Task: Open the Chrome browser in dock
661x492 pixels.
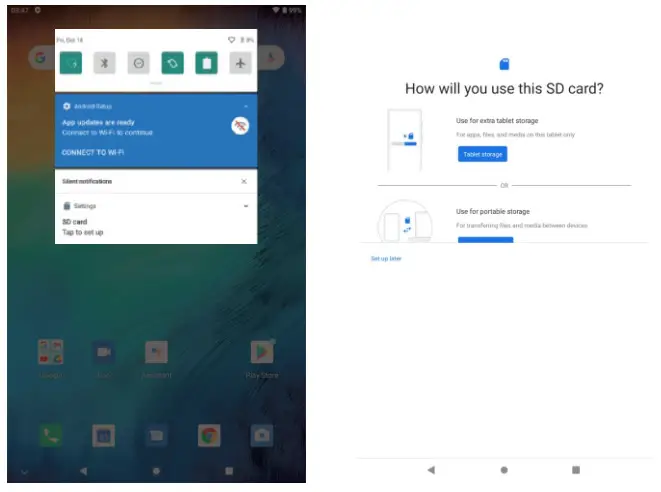Action: [x=209, y=436]
